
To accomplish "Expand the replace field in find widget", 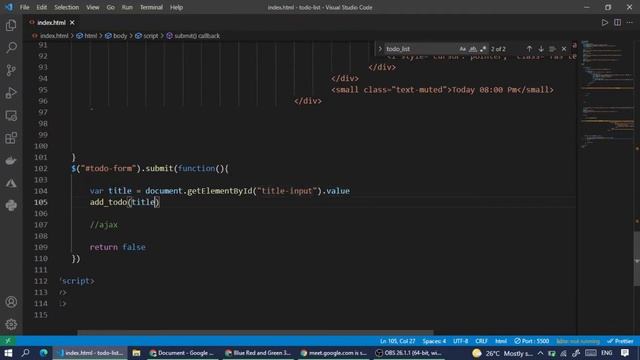I will click(380, 49).
